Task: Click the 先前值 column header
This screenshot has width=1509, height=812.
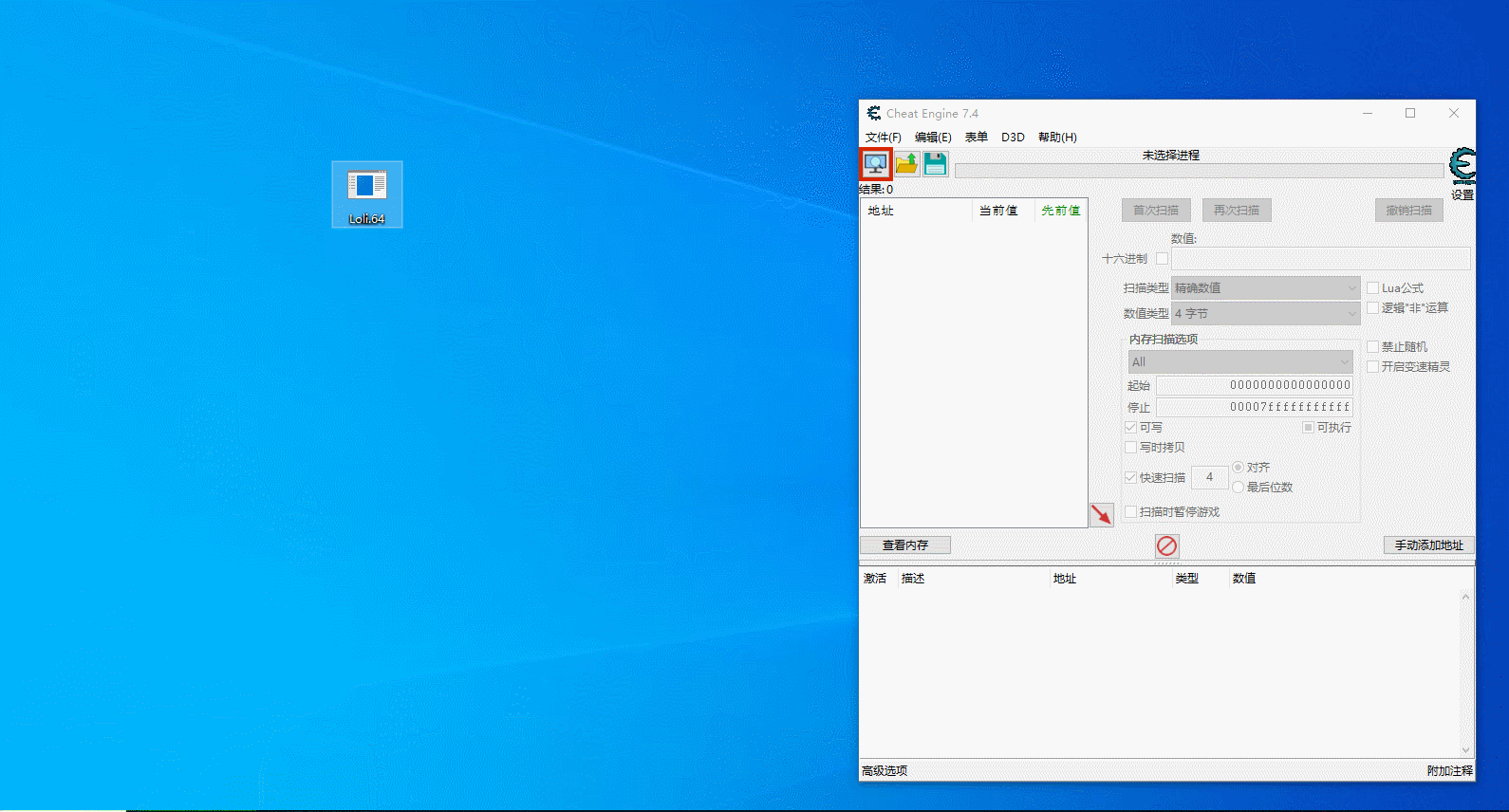Action: click(1060, 211)
